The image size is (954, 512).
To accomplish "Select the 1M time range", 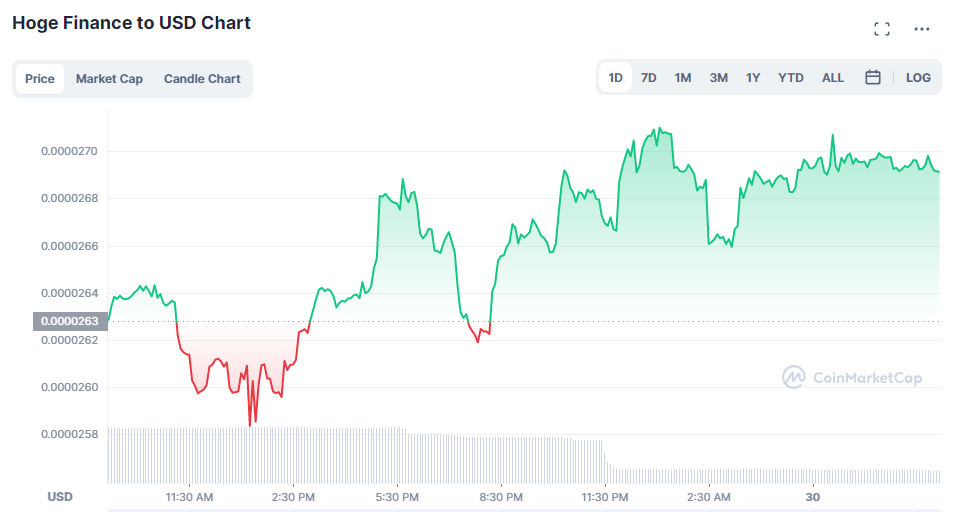I will 683,78.
